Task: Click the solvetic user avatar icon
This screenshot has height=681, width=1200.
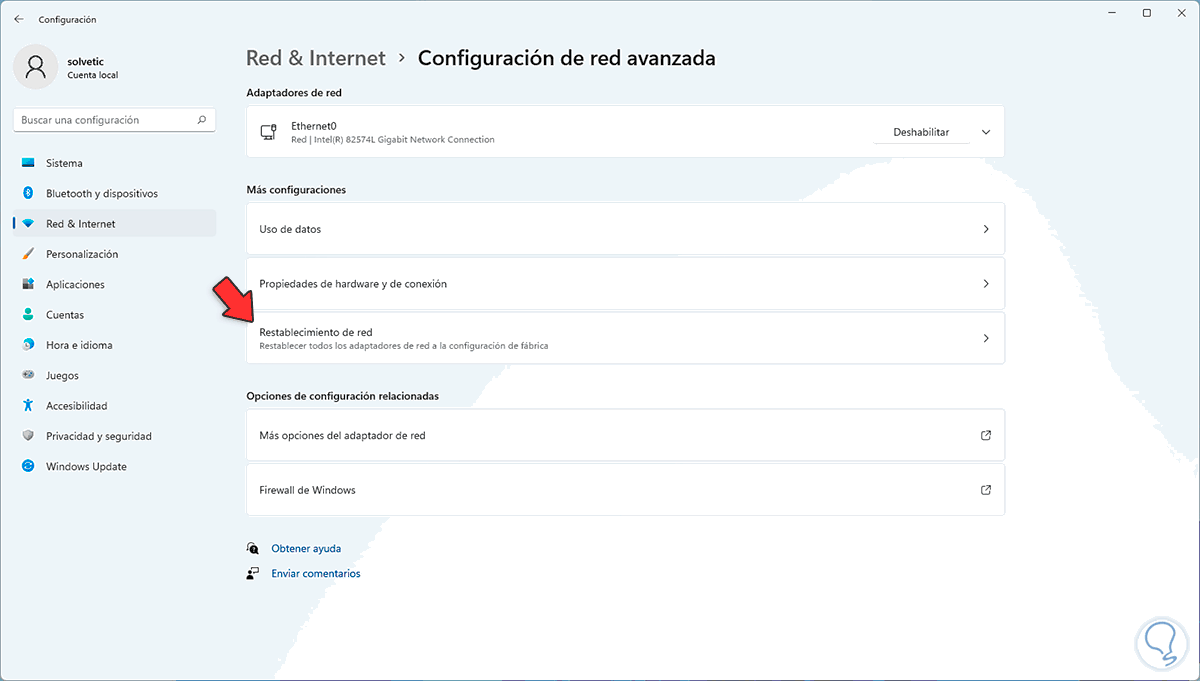Action: (x=36, y=66)
